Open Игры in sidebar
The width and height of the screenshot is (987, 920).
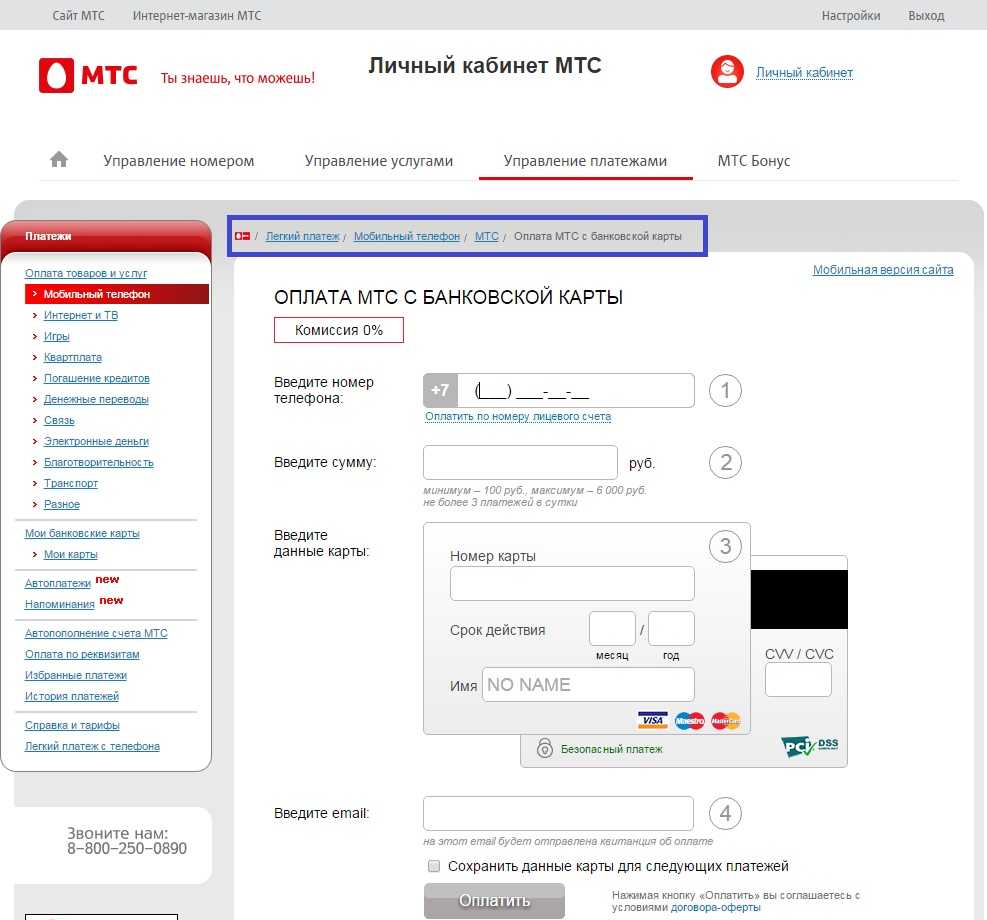click(x=57, y=336)
